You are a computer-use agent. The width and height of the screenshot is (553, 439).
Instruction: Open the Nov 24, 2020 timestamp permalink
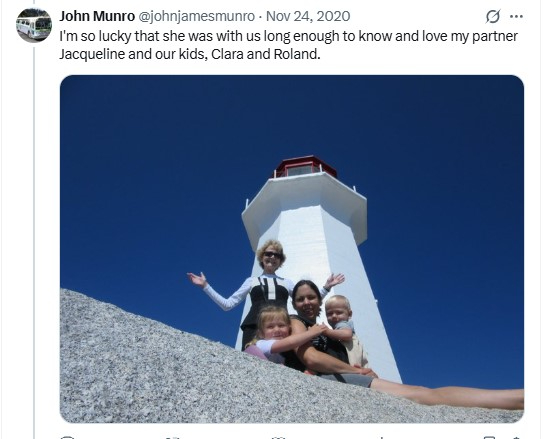point(308,16)
